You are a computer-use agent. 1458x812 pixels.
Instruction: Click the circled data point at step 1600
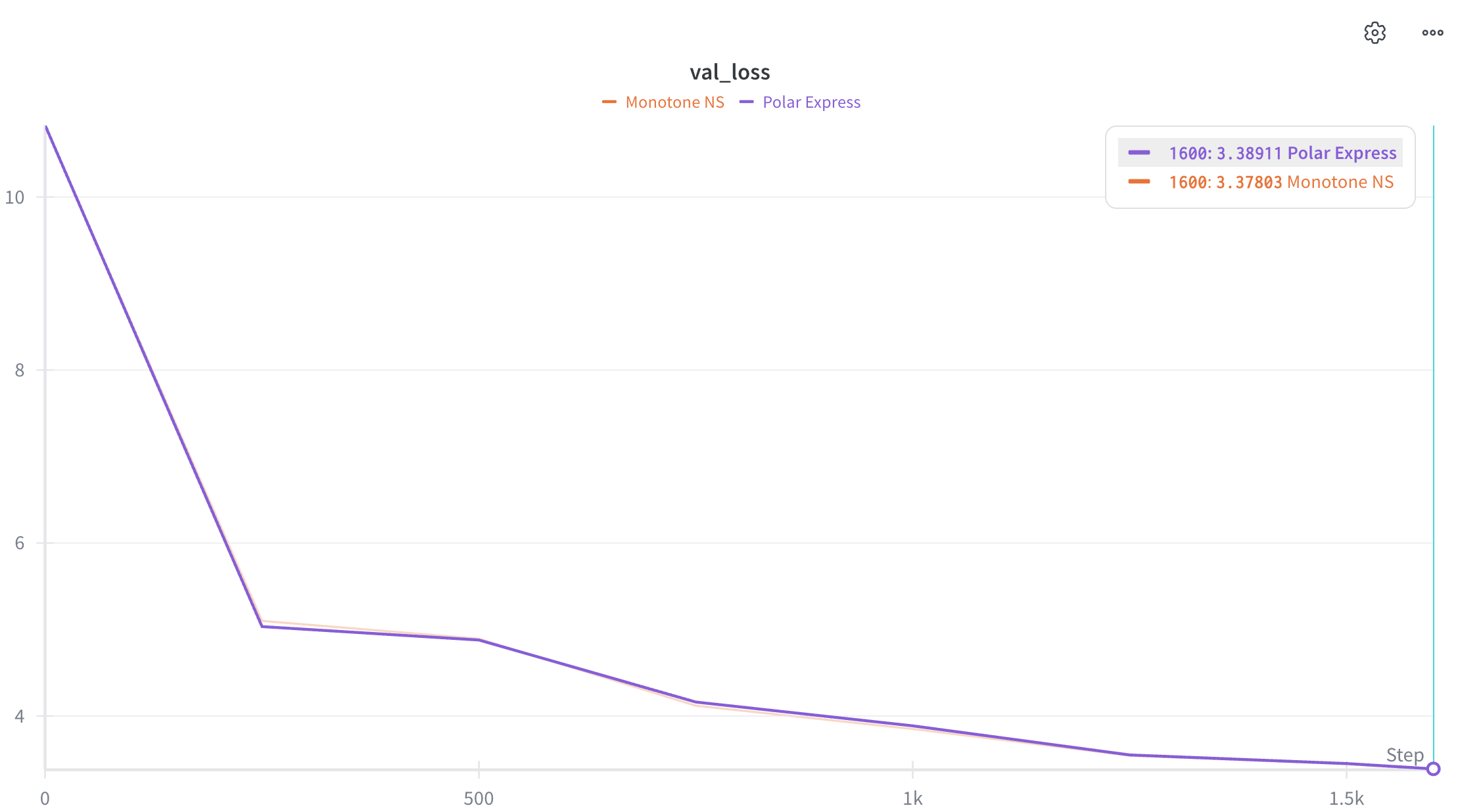coord(1433,769)
